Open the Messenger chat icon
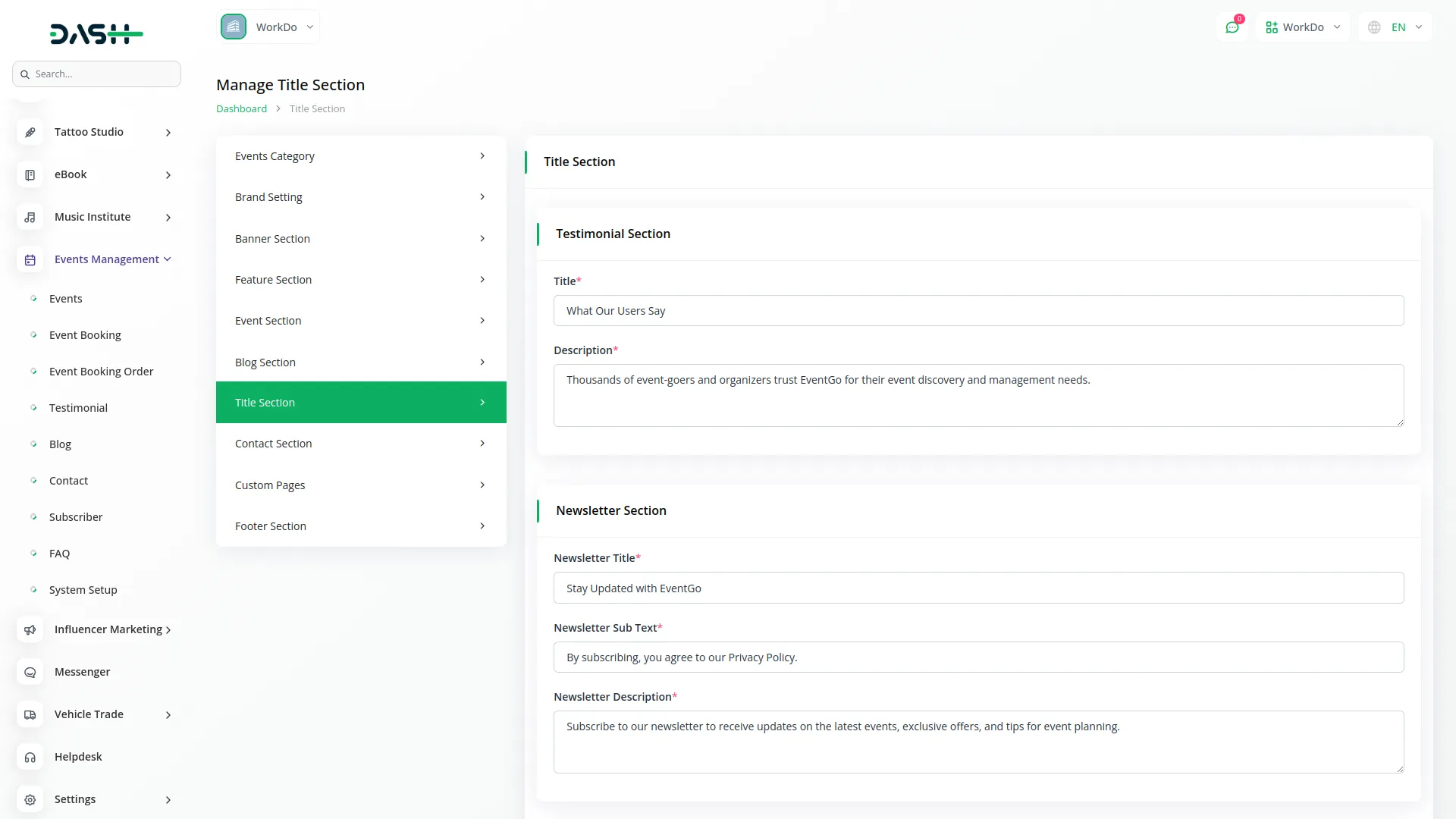 click(30, 673)
